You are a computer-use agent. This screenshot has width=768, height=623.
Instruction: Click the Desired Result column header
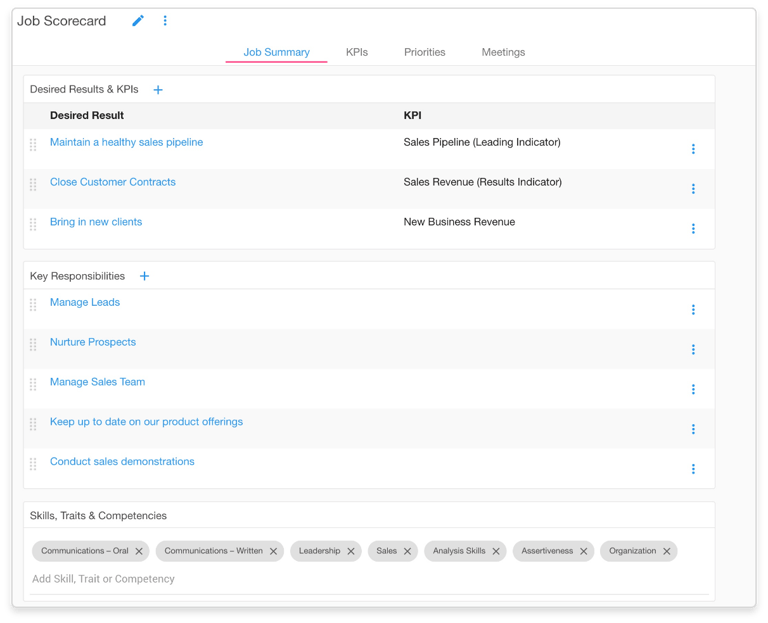point(87,116)
